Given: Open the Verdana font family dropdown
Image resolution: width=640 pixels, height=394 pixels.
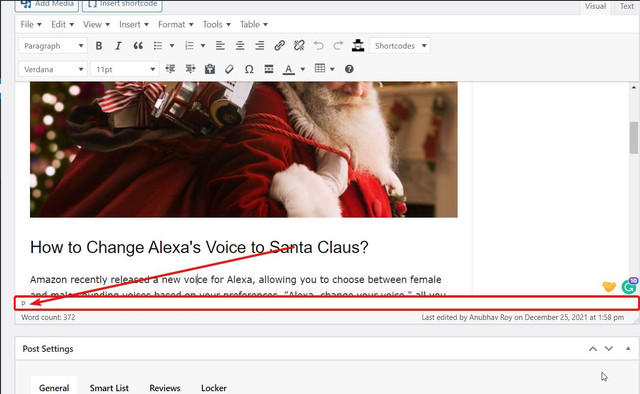Looking at the screenshot, I should point(53,69).
